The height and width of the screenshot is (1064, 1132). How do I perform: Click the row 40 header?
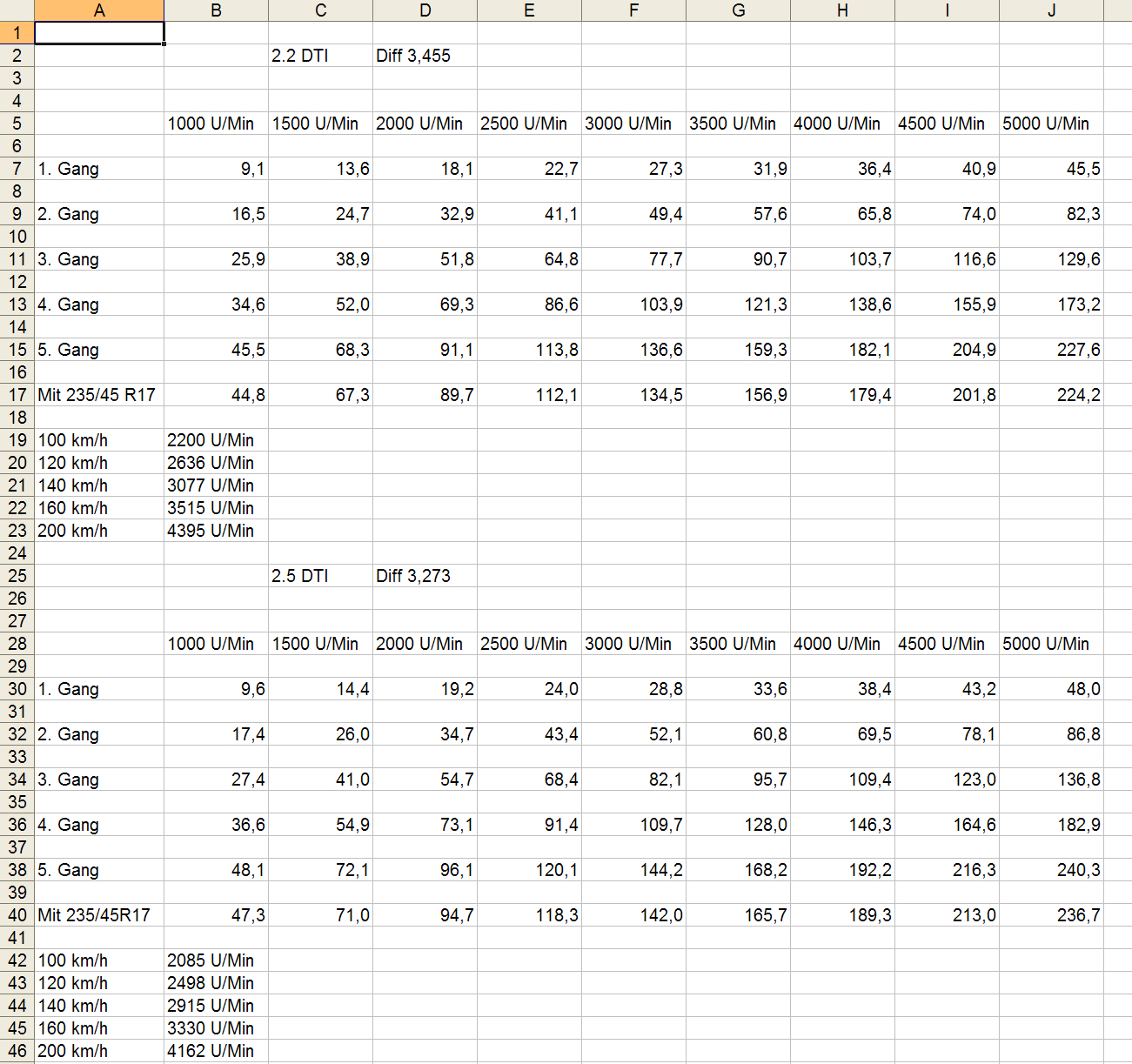[x=17, y=915]
